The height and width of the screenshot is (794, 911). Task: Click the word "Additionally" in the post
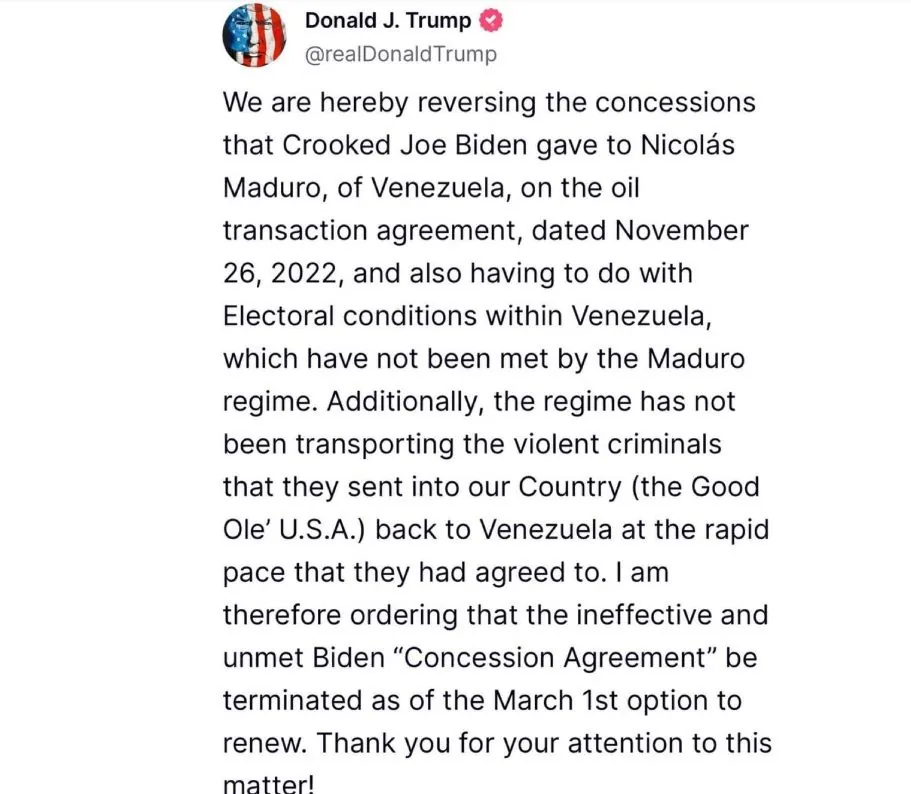pyautogui.click(x=405, y=400)
